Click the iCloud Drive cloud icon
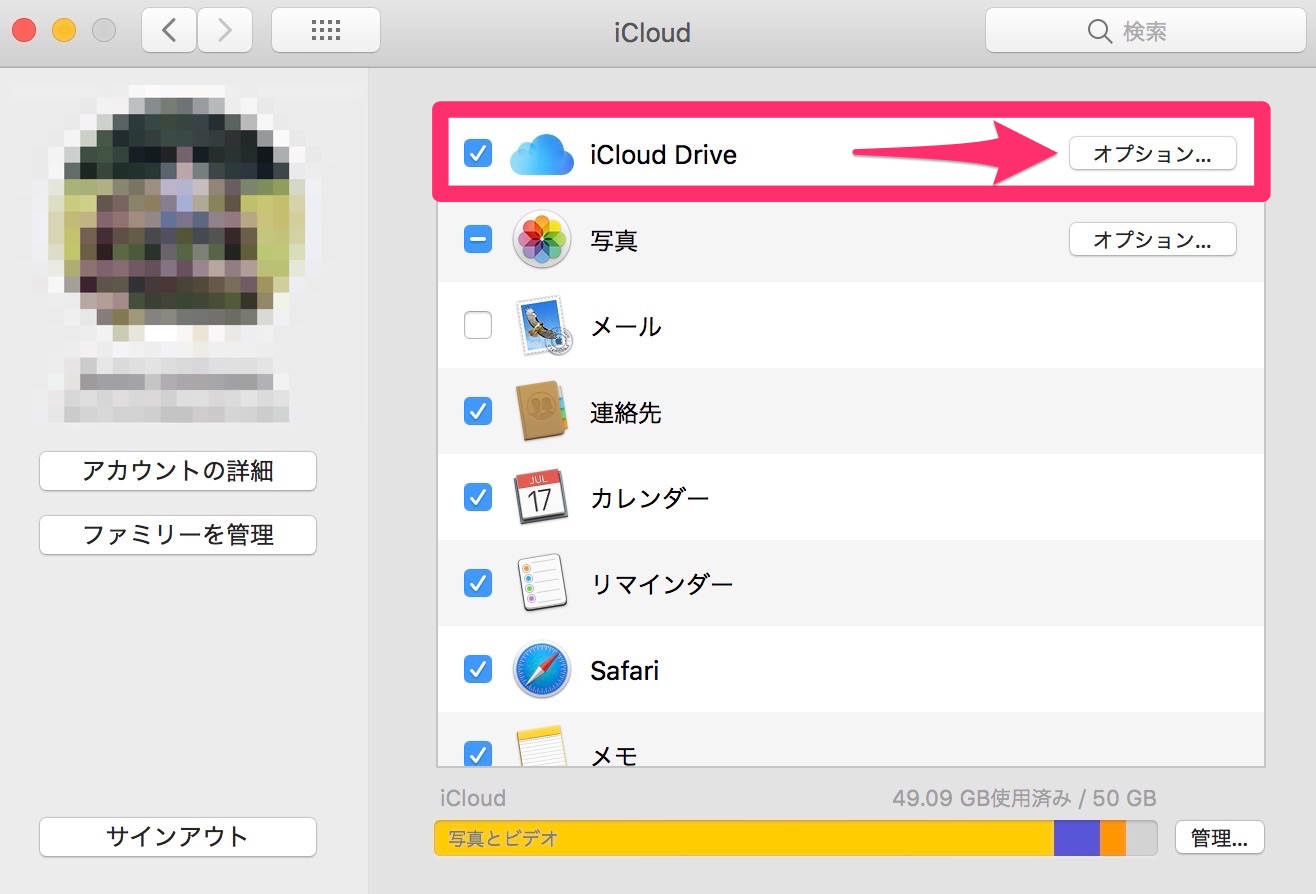The width and height of the screenshot is (1316, 894). click(541, 155)
